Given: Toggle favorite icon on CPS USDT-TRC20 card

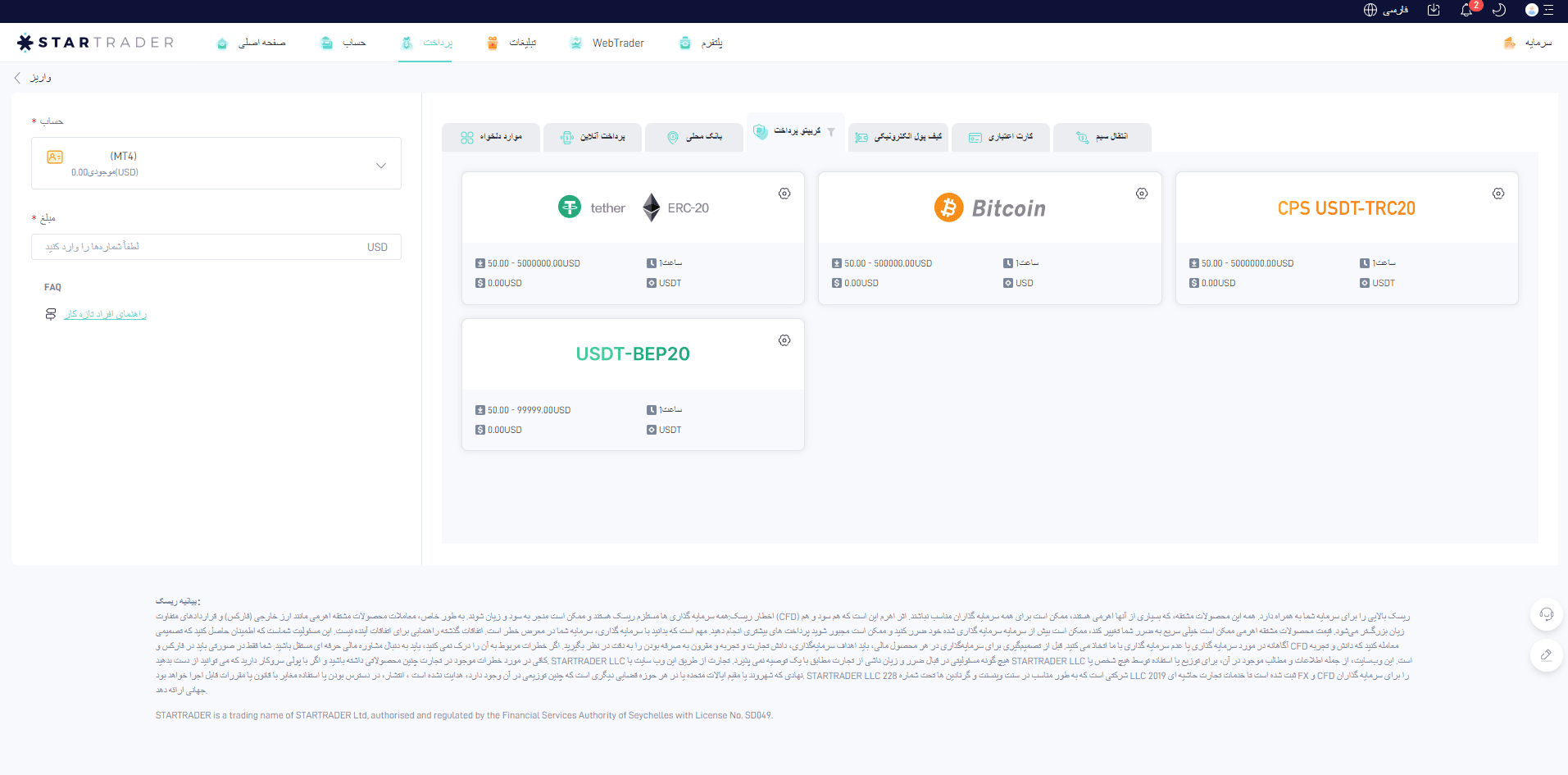Looking at the screenshot, I should click(x=1498, y=194).
